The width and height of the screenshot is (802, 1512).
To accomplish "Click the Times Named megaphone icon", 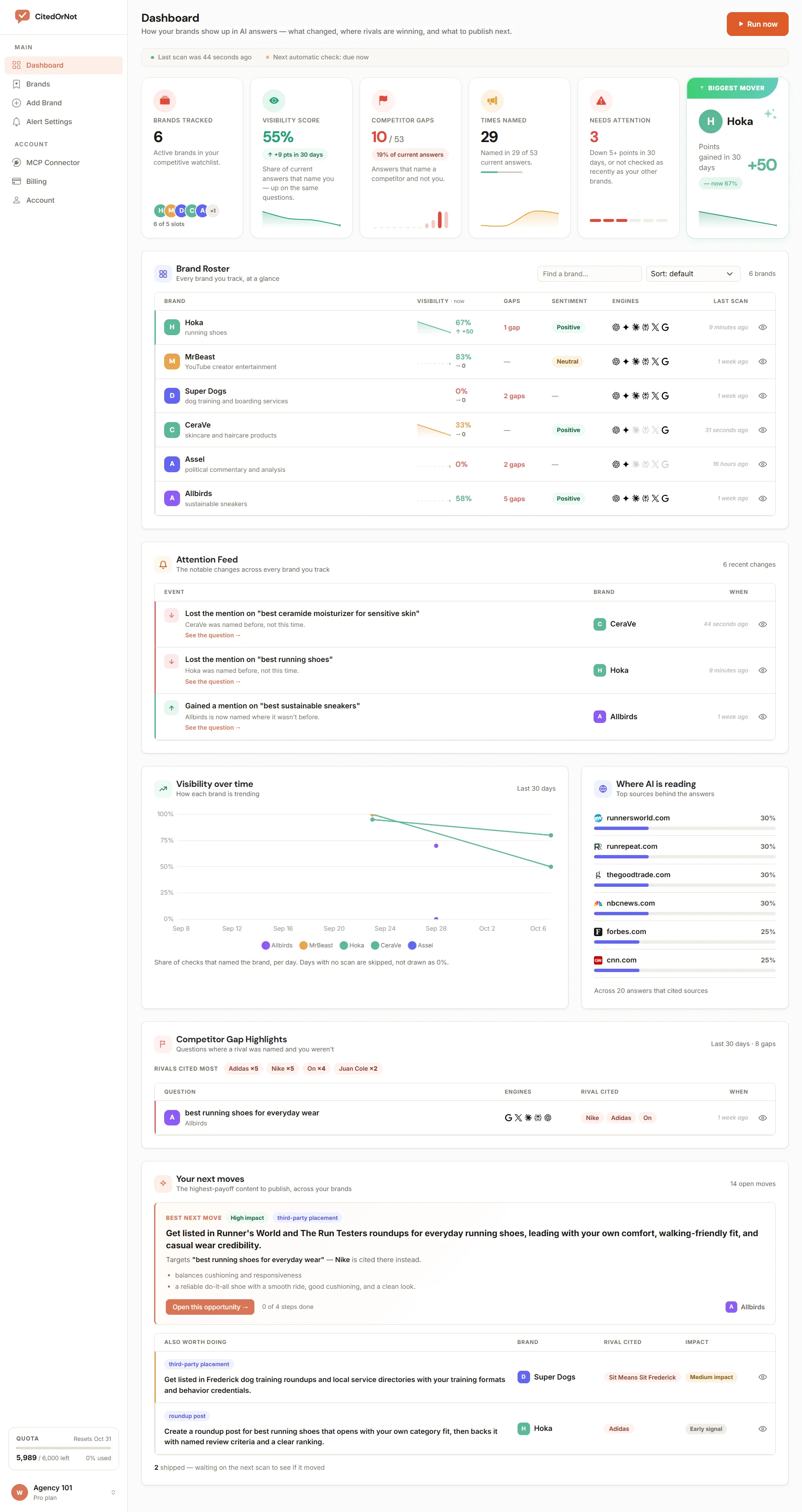I will 492,101.
